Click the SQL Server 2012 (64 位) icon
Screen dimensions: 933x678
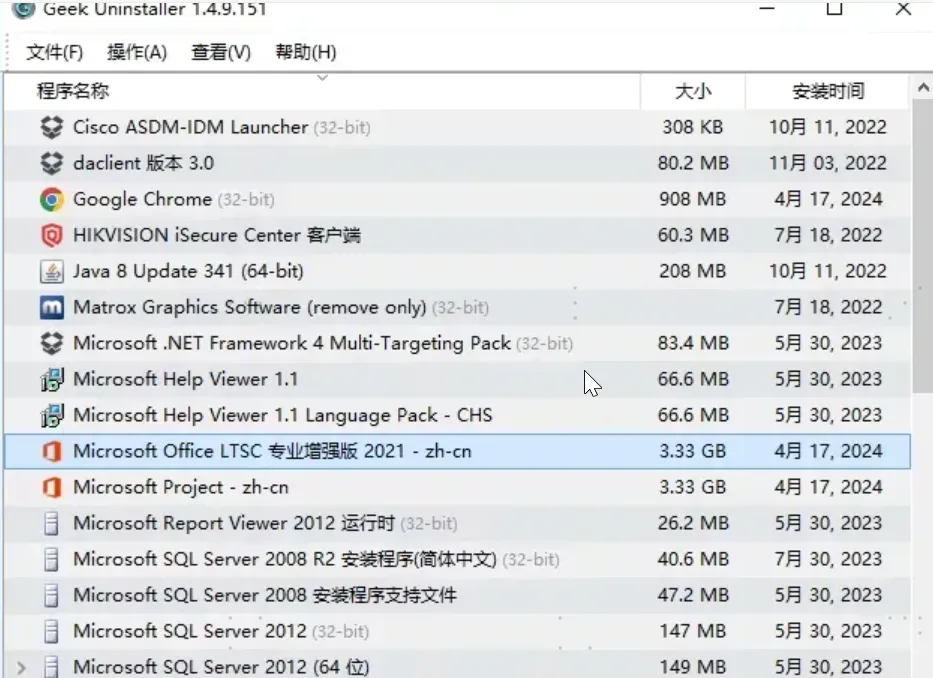click(x=52, y=667)
